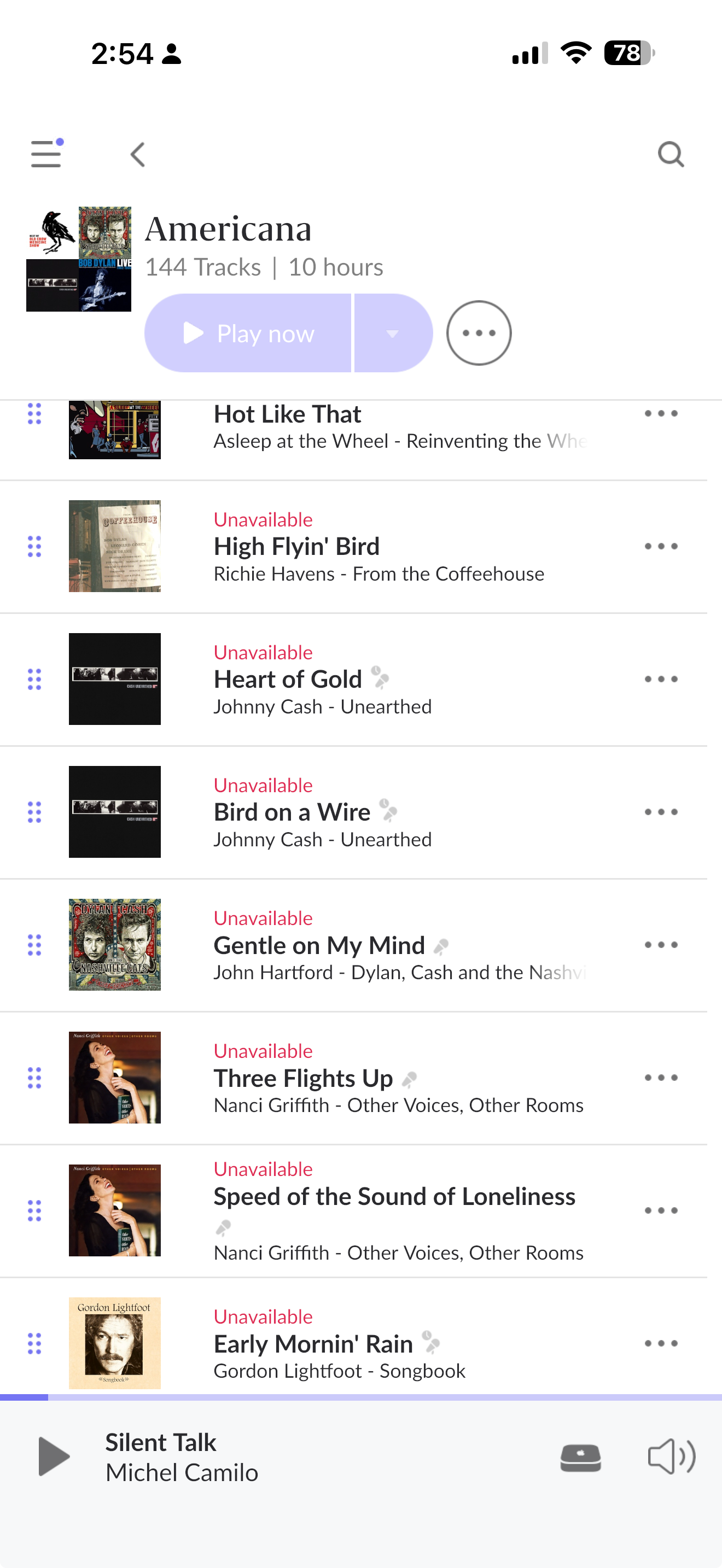Open Americana playlist more options circle

tap(479, 333)
